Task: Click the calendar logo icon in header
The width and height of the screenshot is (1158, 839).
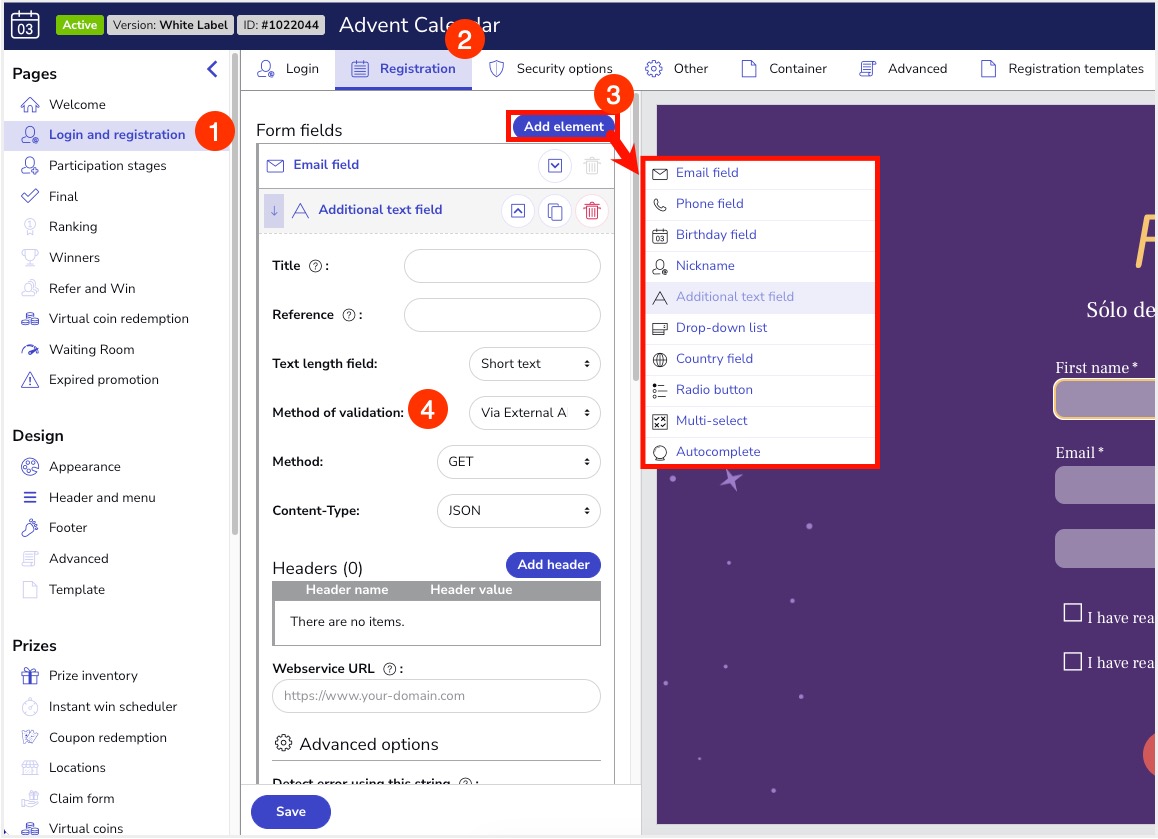Action: pos(25,24)
